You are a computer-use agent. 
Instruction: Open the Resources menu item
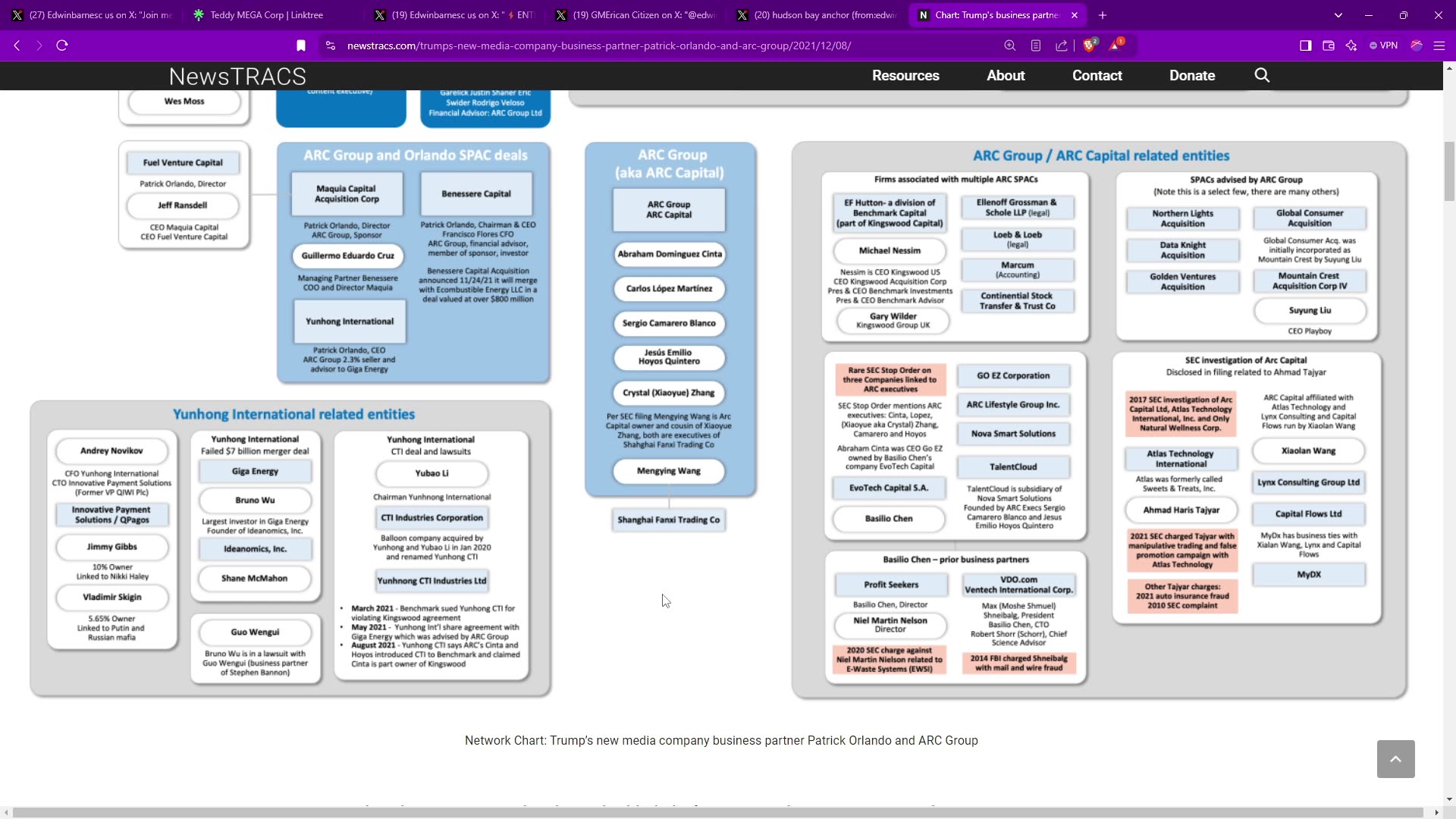click(x=905, y=75)
